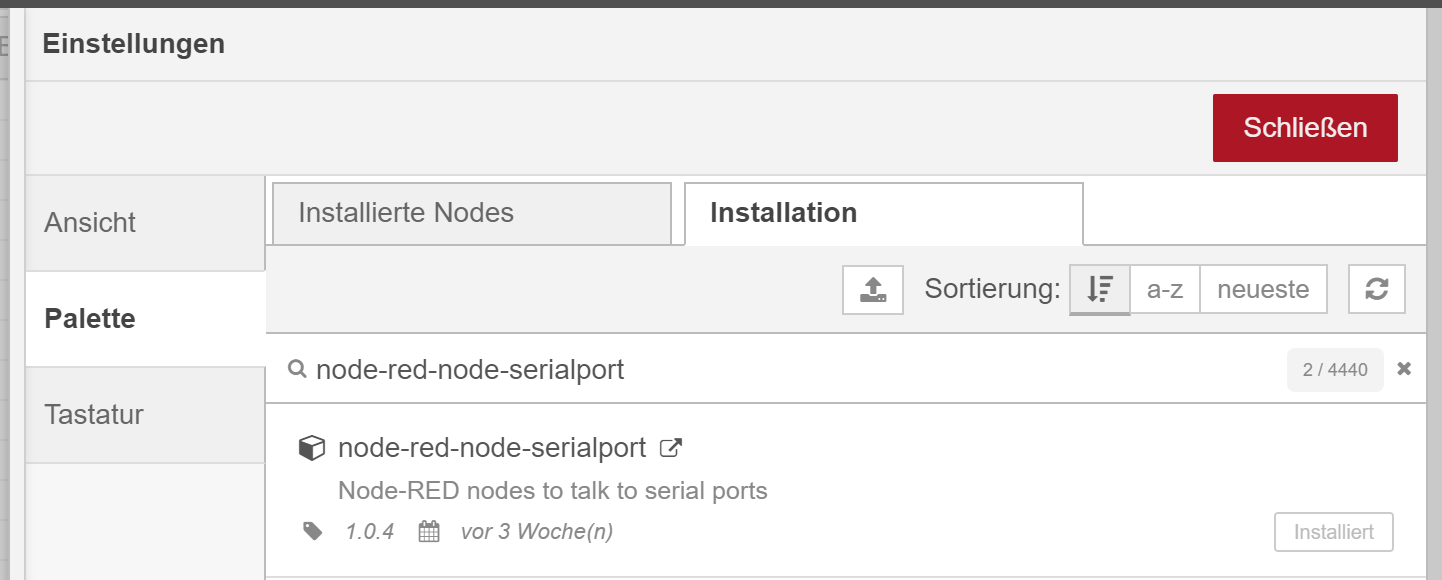Click the package cube icon
The height and width of the screenshot is (580, 1442).
coord(312,448)
